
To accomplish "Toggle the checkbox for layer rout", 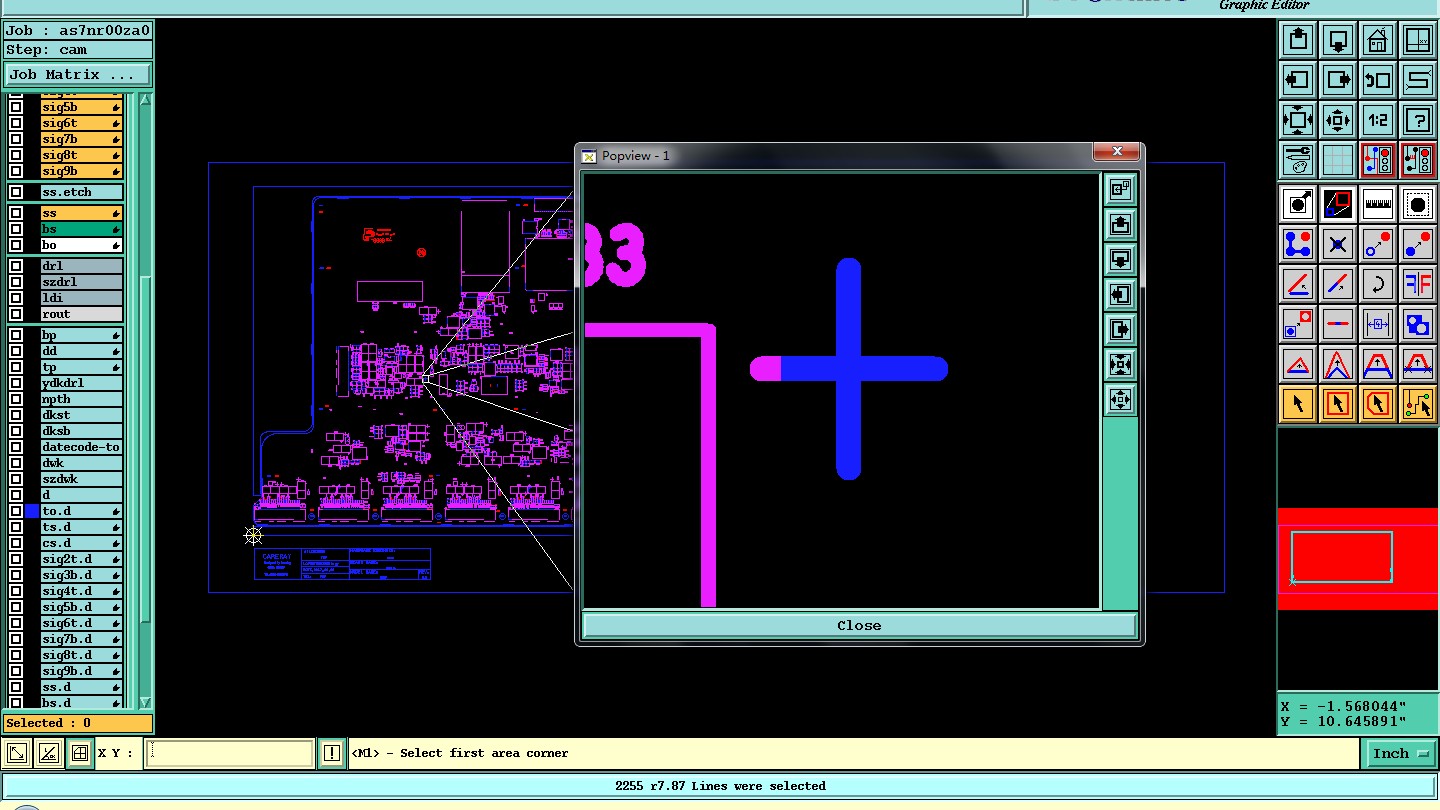I will click(x=16, y=314).
